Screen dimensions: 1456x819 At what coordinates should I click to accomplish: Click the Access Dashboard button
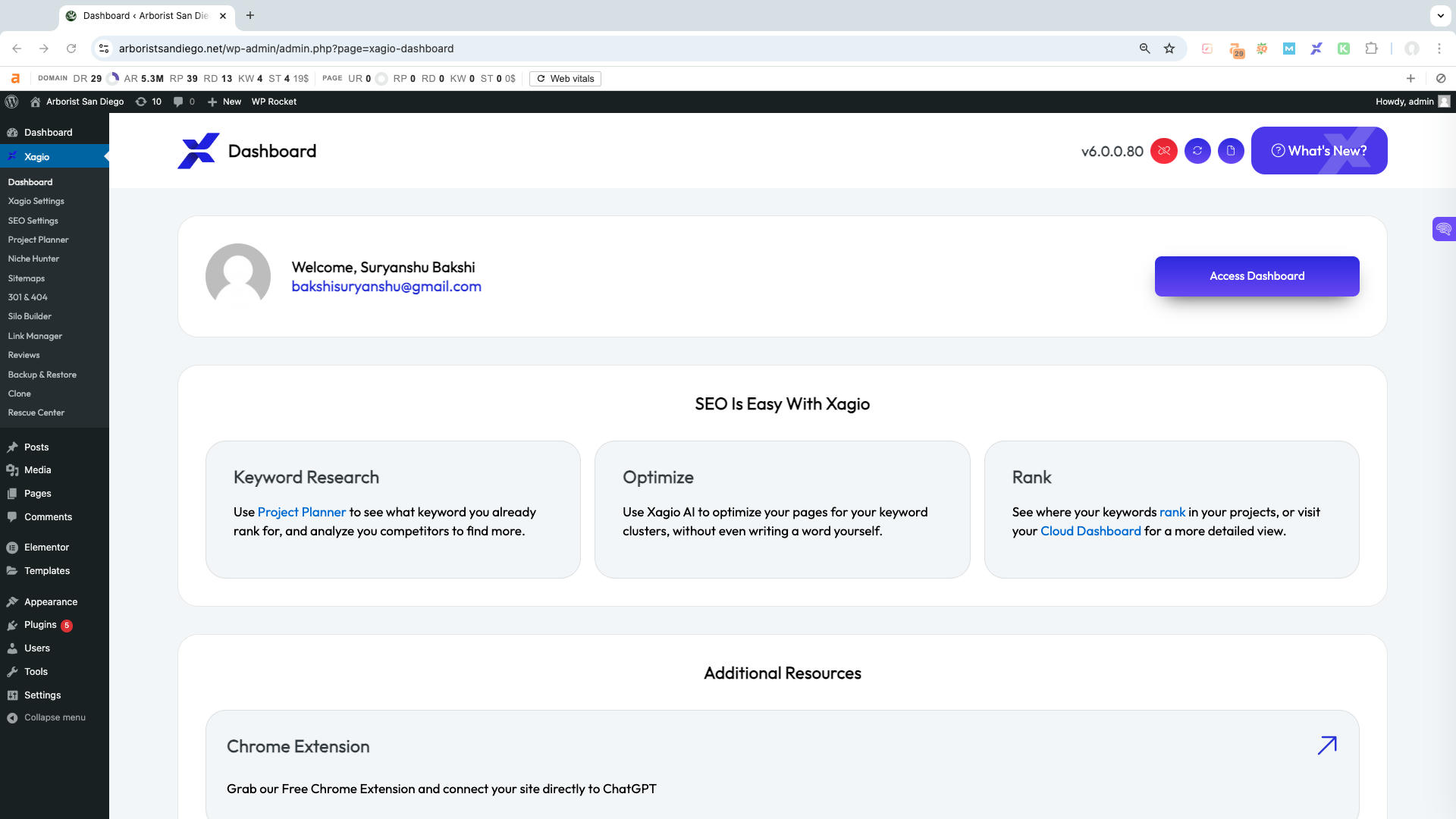(x=1257, y=276)
